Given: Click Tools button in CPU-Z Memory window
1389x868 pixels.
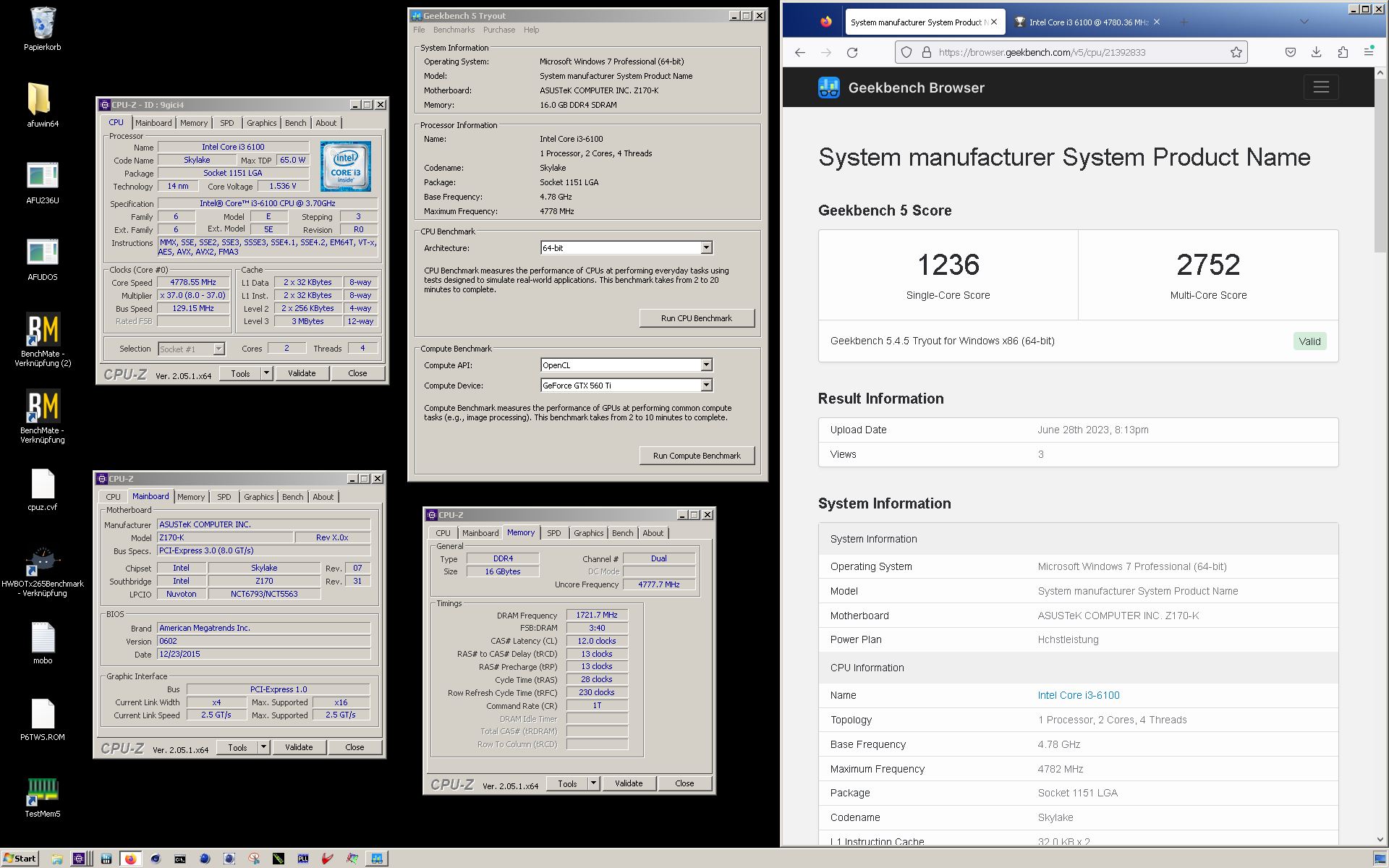Looking at the screenshot, I should click(x=567, y=783).
